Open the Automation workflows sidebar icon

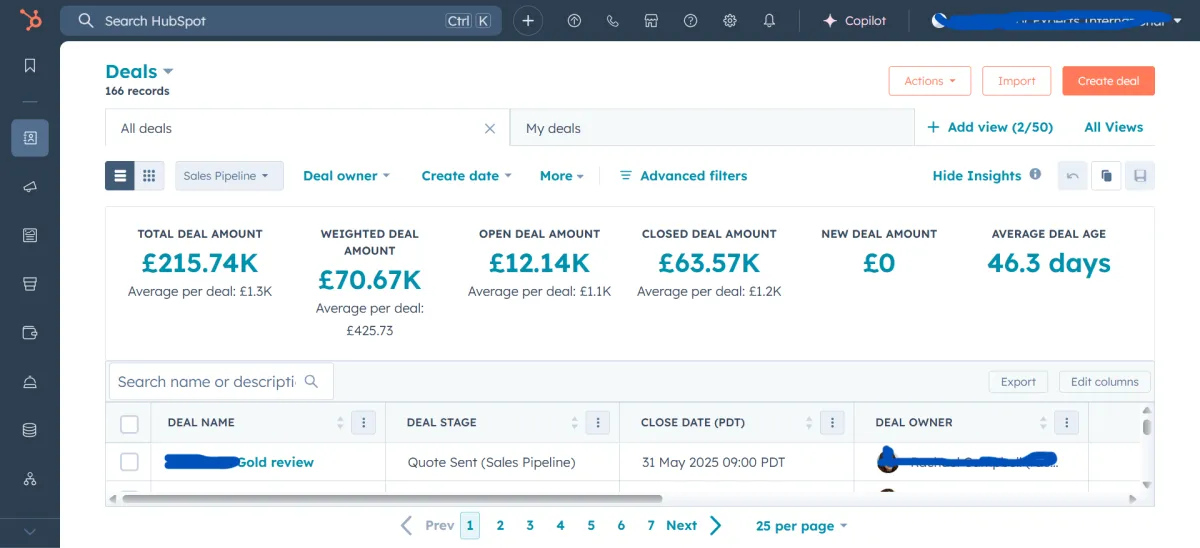(30, 479)
